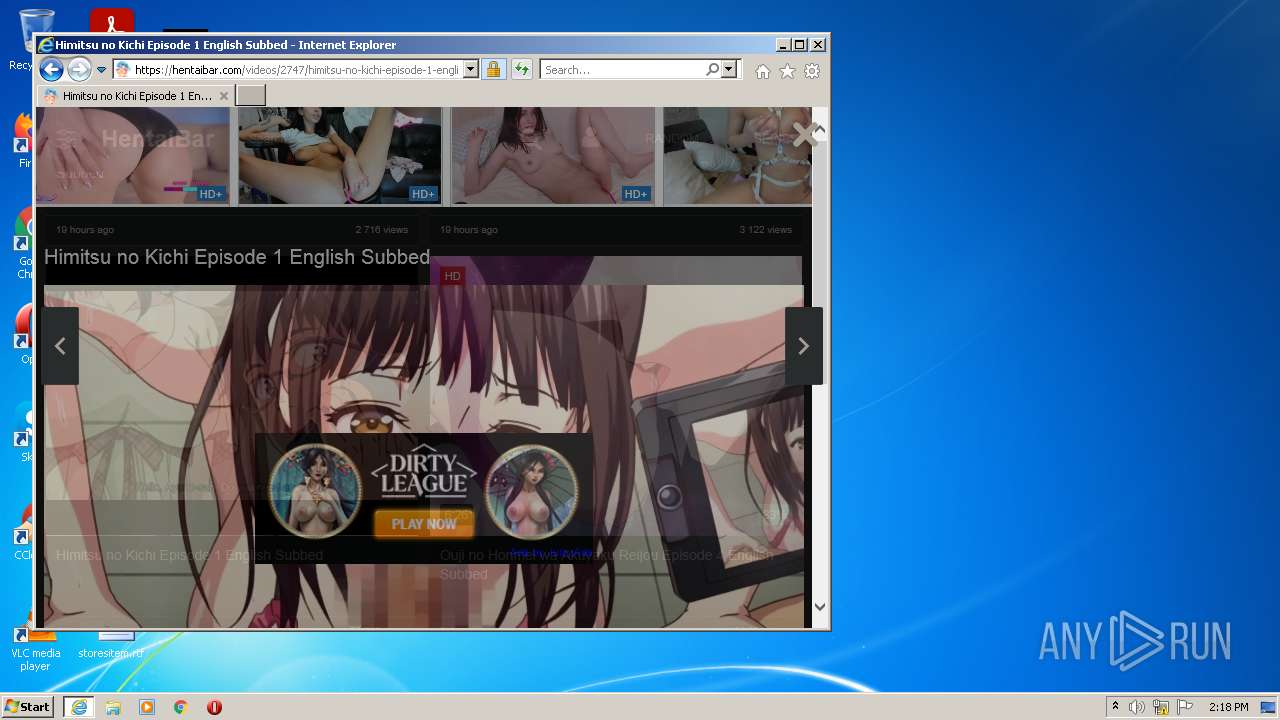Click the next slide right arrow
The height and width of the screenshot is (720, 1280).
(x=803, y=346)
